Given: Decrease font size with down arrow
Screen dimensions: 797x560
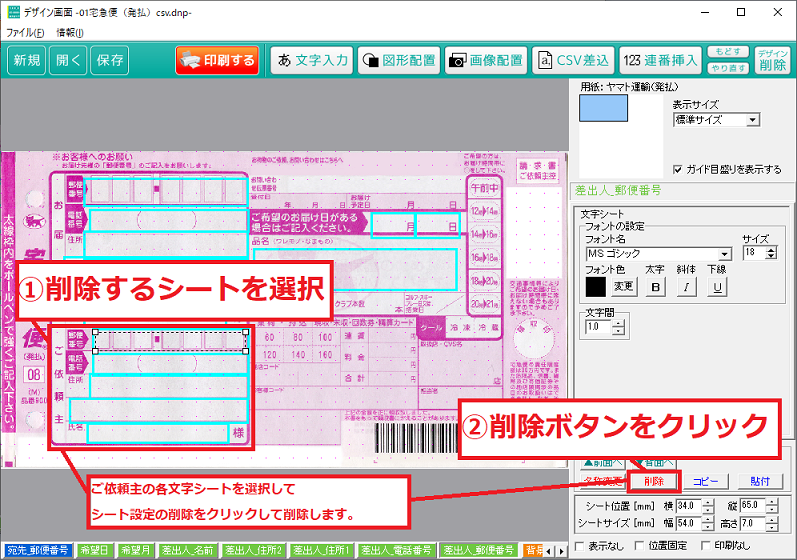Looking at the screenshot, I should pyautogui.click(x=772, y=256).
